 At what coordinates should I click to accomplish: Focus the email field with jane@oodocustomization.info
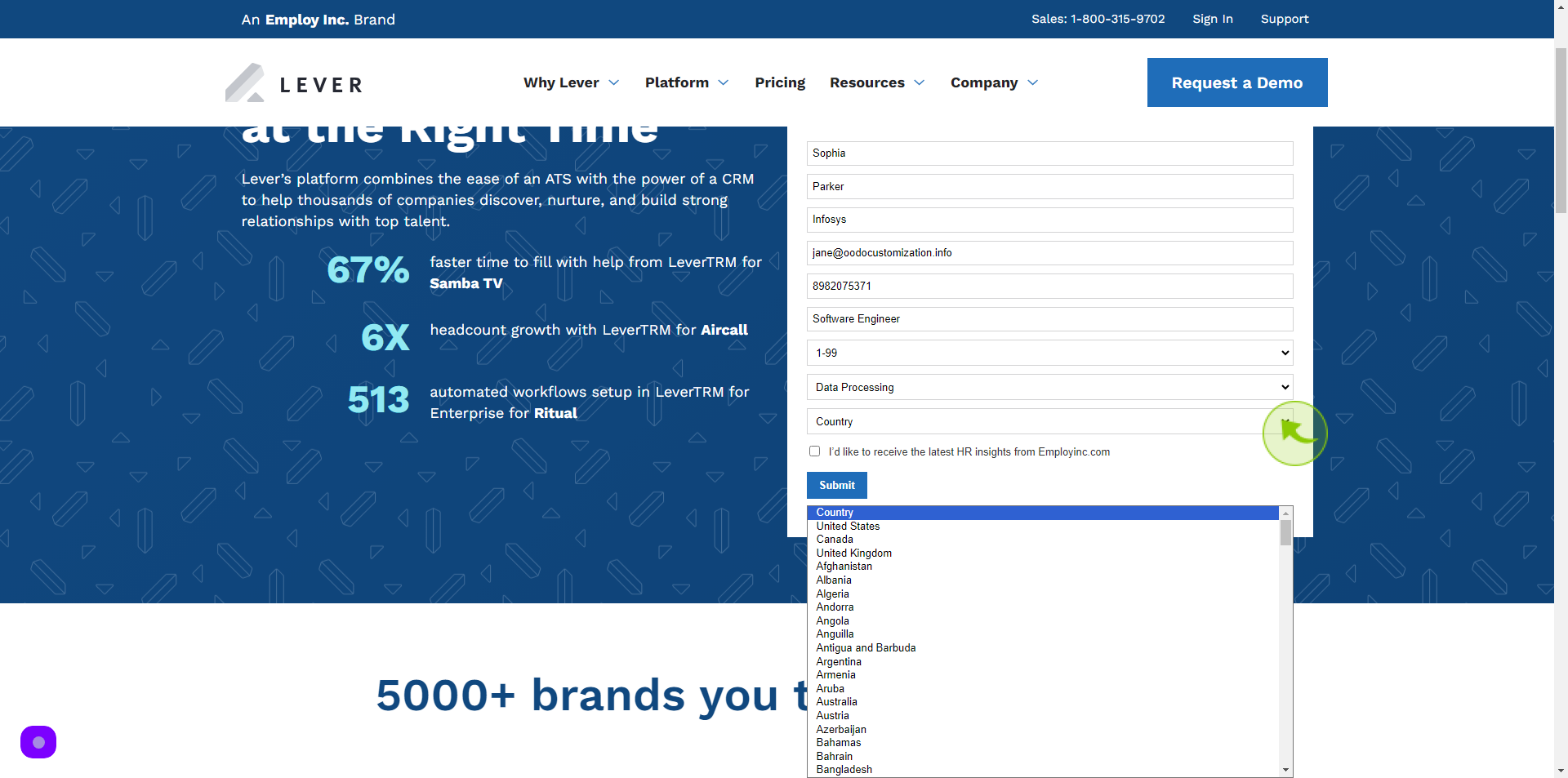point(1049,253)
